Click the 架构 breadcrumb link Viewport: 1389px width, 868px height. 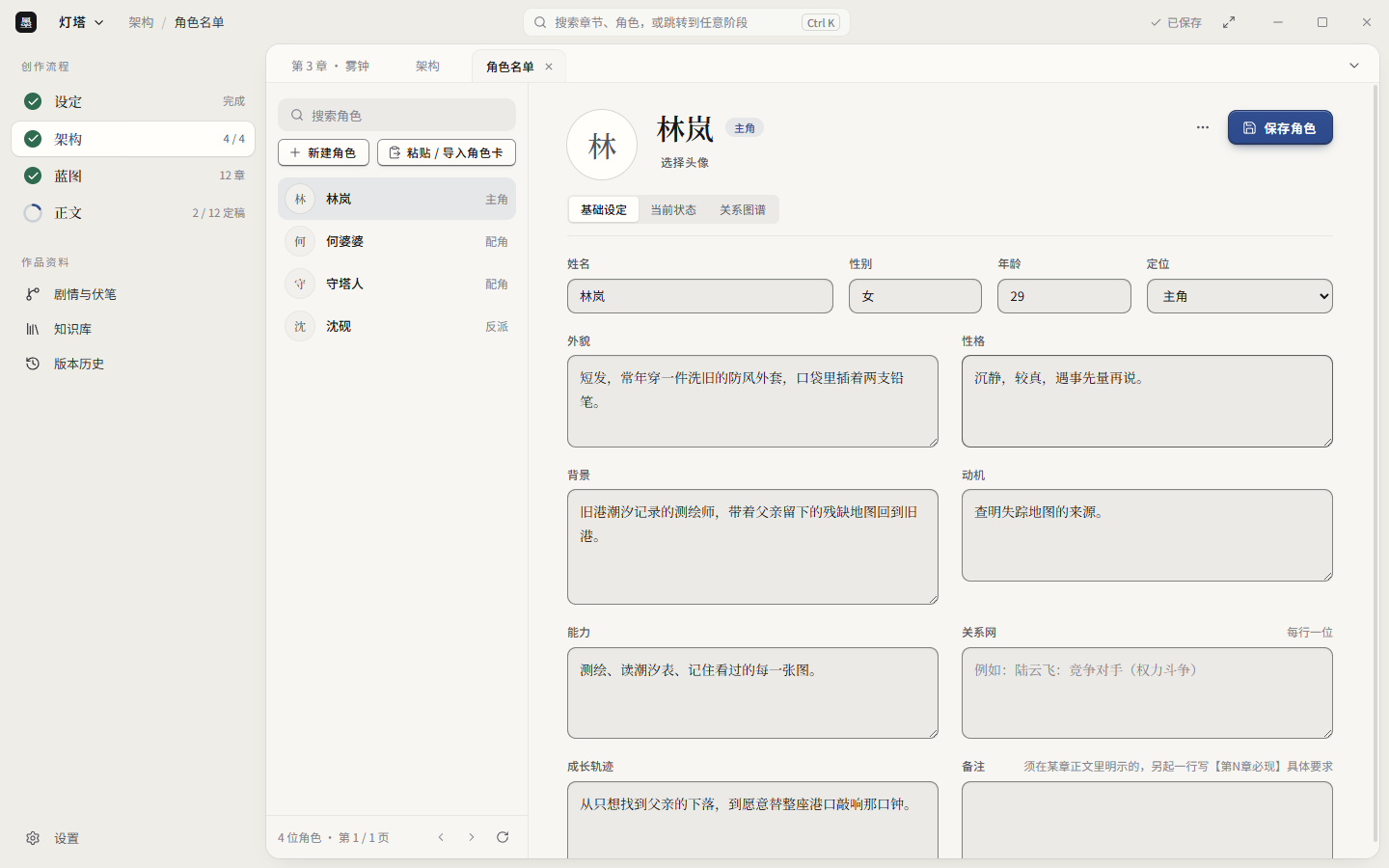(x=141, y=22)
